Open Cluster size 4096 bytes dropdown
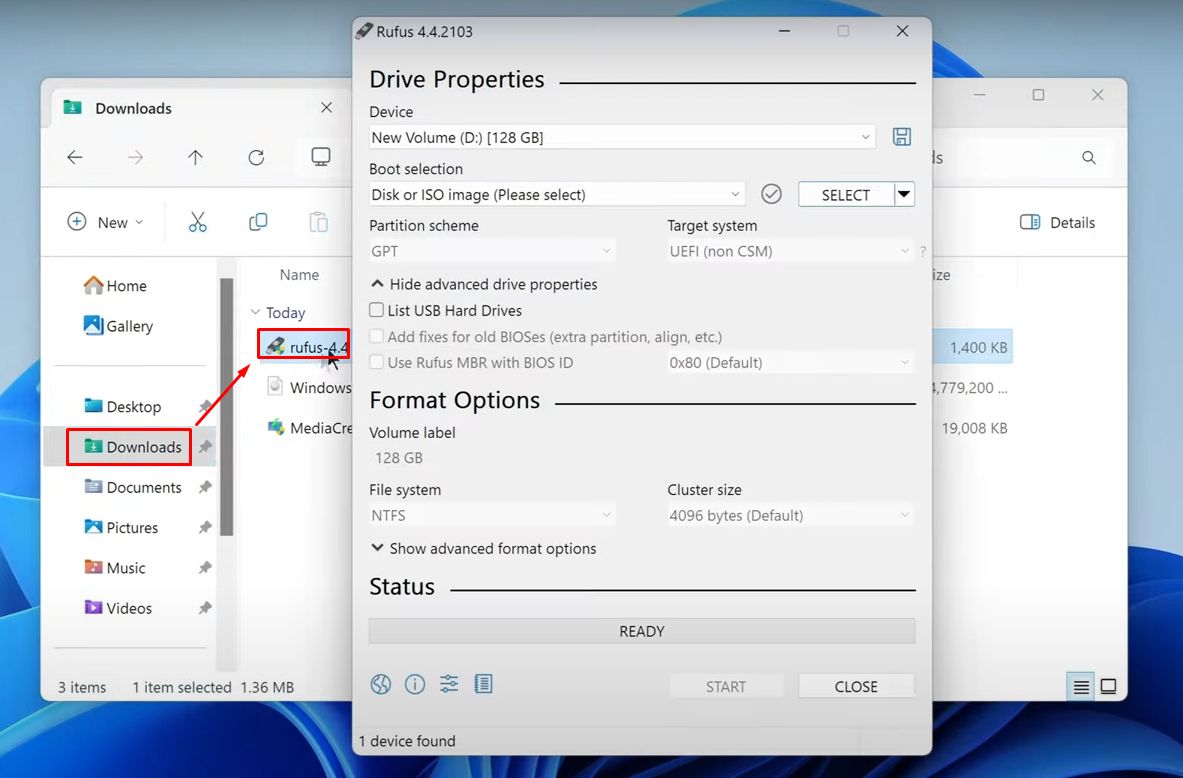This screenshot has height=778, width=1183. [x=791, y=515]
